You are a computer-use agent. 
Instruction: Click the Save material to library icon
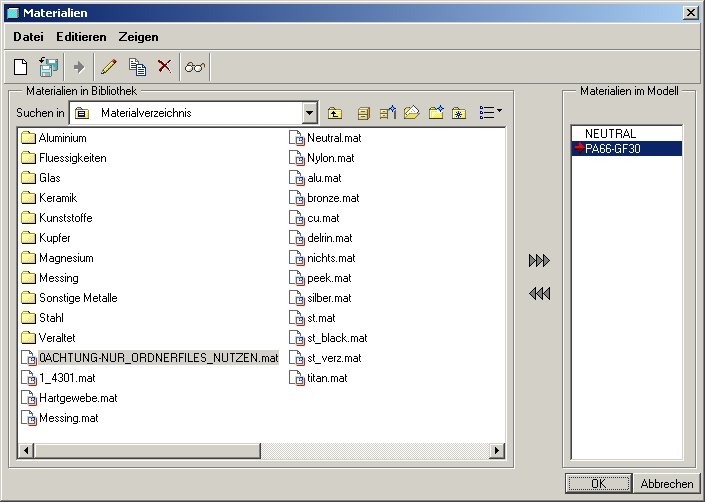pos(48,67)
